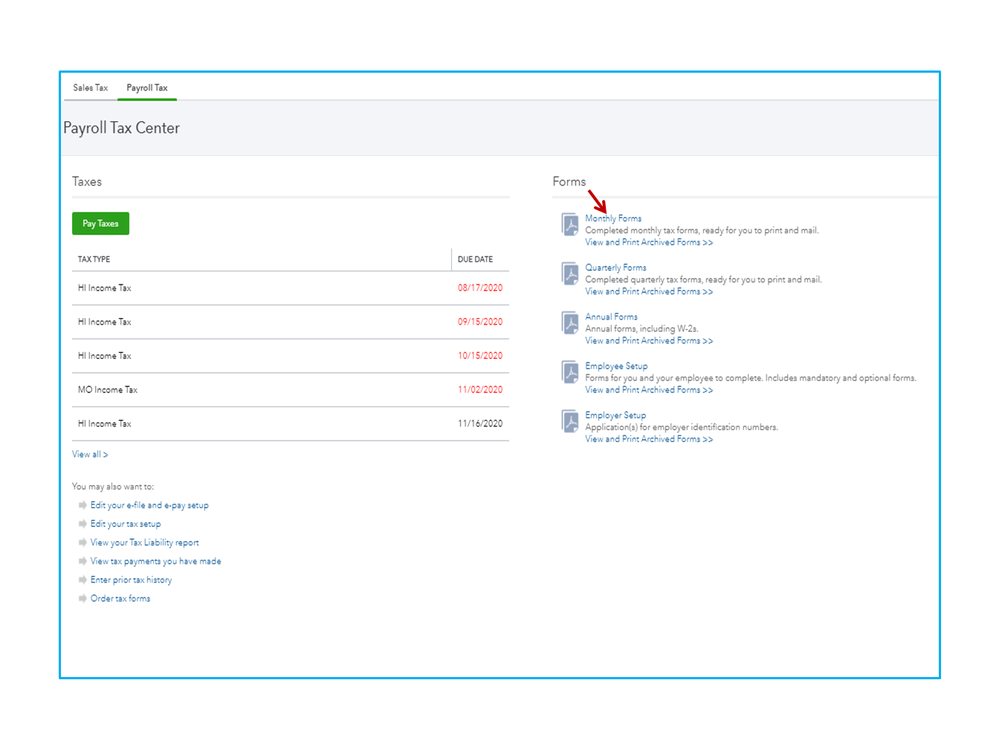Click the Annual Forms PDF icon
The image size is (999, 749).
pos(570,323)
